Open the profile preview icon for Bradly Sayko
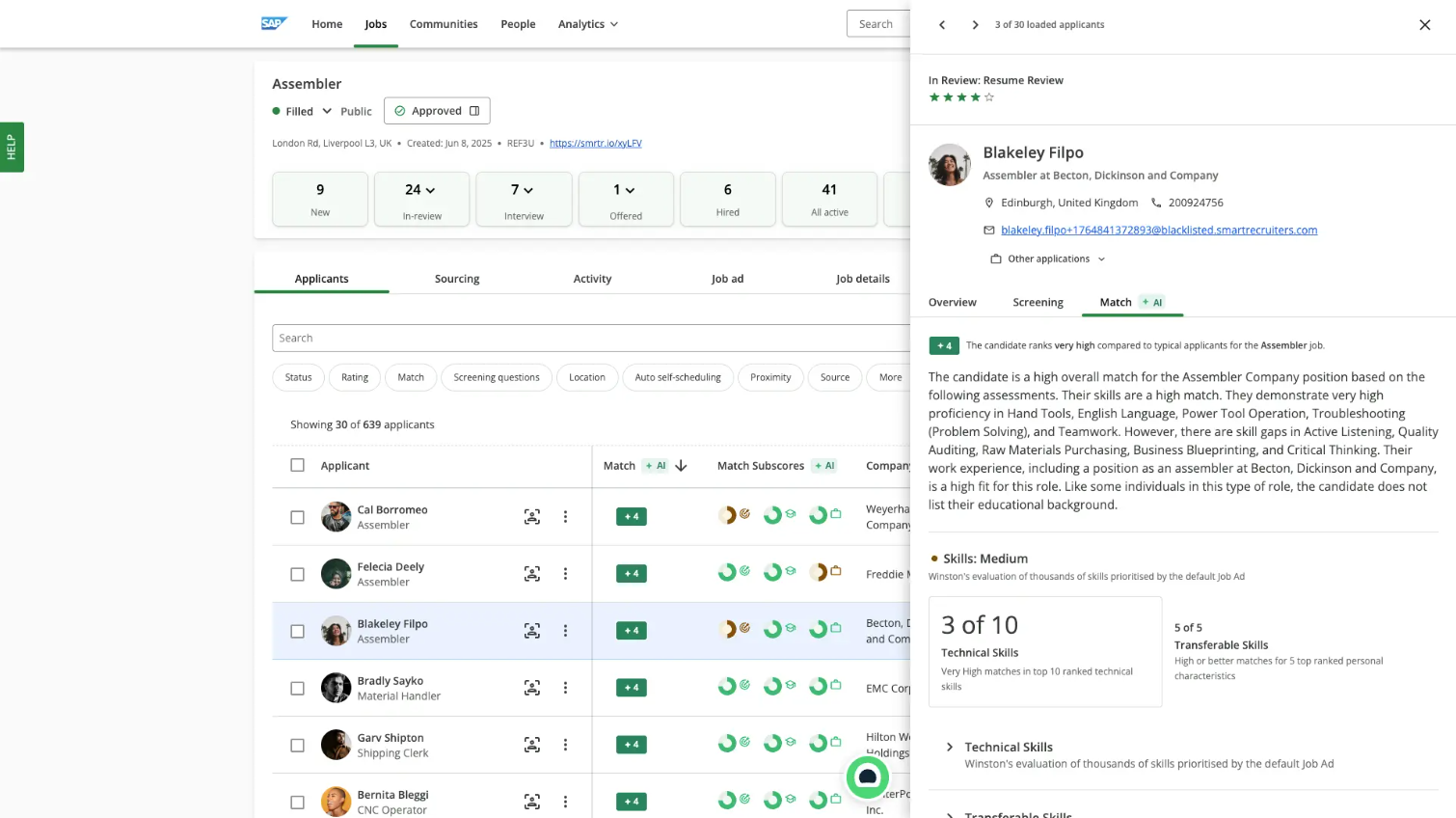1456x818 pixels. click(532, 688)
